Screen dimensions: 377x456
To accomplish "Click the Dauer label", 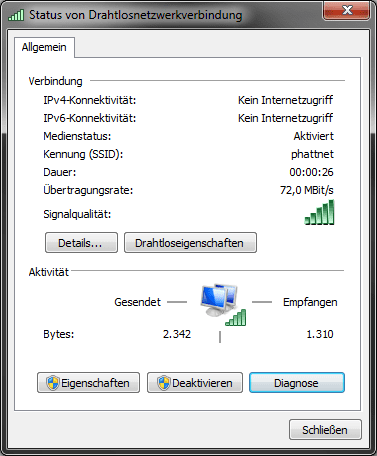I will pos(60,172).
